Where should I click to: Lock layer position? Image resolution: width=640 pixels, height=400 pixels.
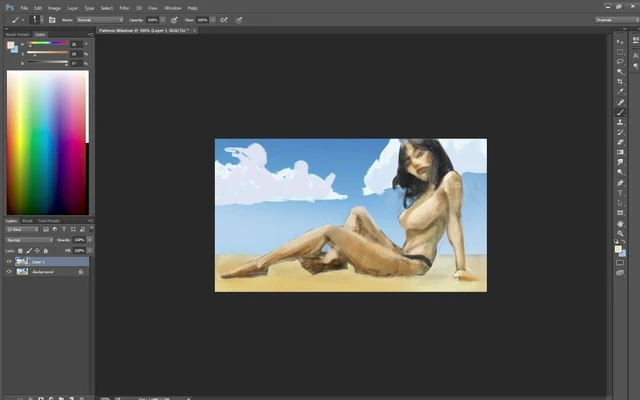tap(37, 251)
